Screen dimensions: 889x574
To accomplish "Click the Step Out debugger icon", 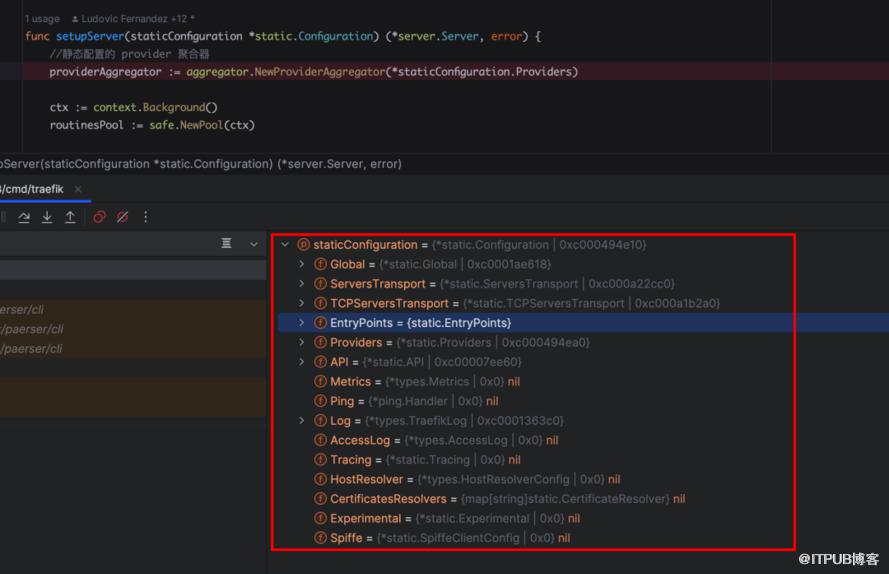I will point(70,217).
